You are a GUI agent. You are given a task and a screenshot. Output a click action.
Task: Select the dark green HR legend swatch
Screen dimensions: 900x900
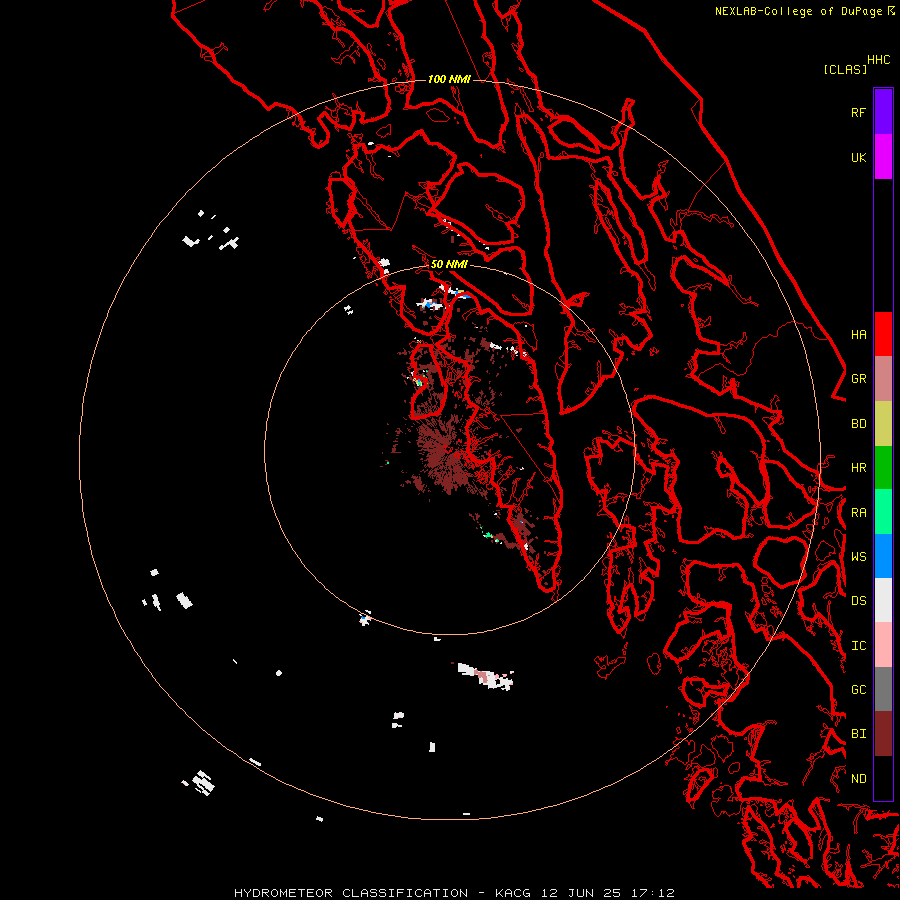883,468
